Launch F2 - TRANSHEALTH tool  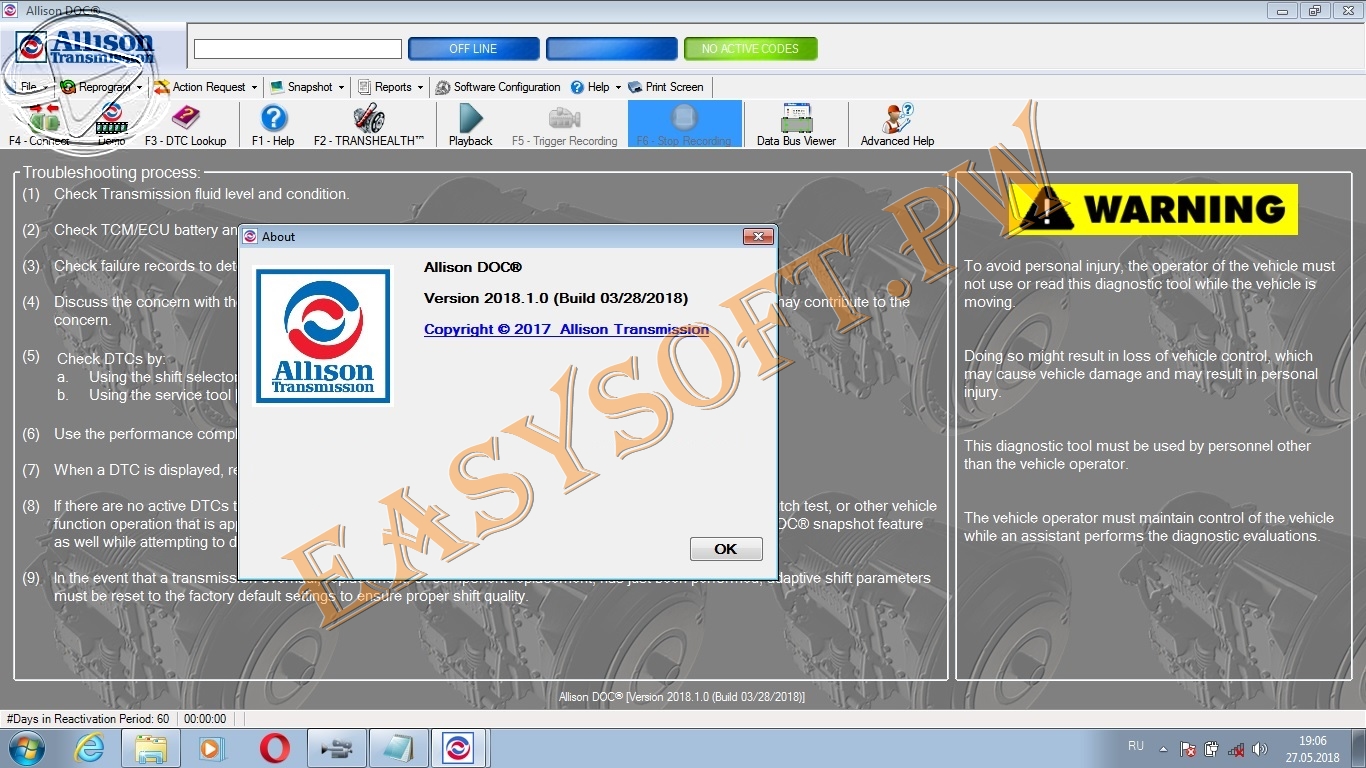point(369,124)
